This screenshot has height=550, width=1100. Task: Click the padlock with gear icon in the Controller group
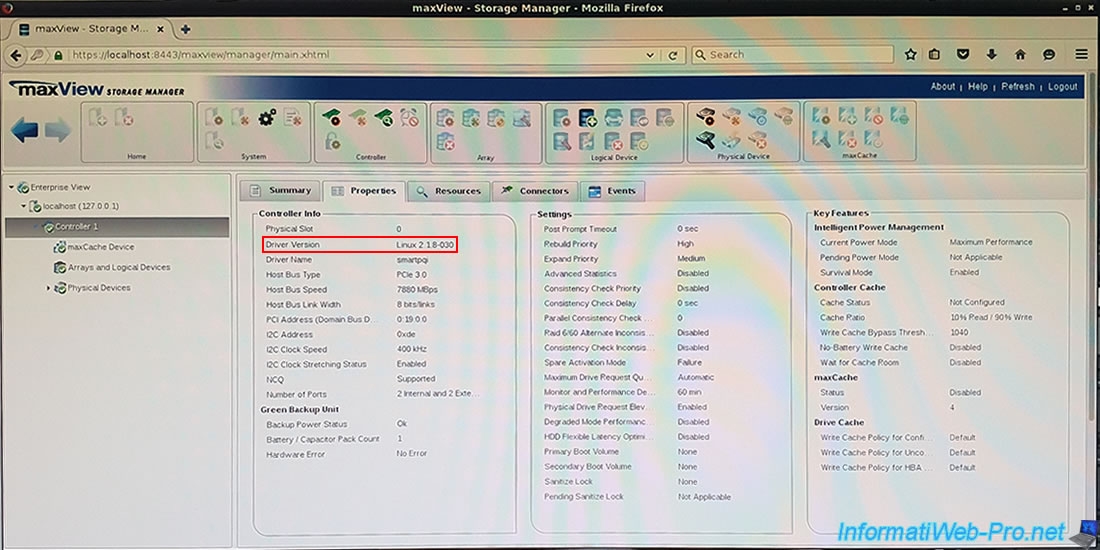point(332,141)
